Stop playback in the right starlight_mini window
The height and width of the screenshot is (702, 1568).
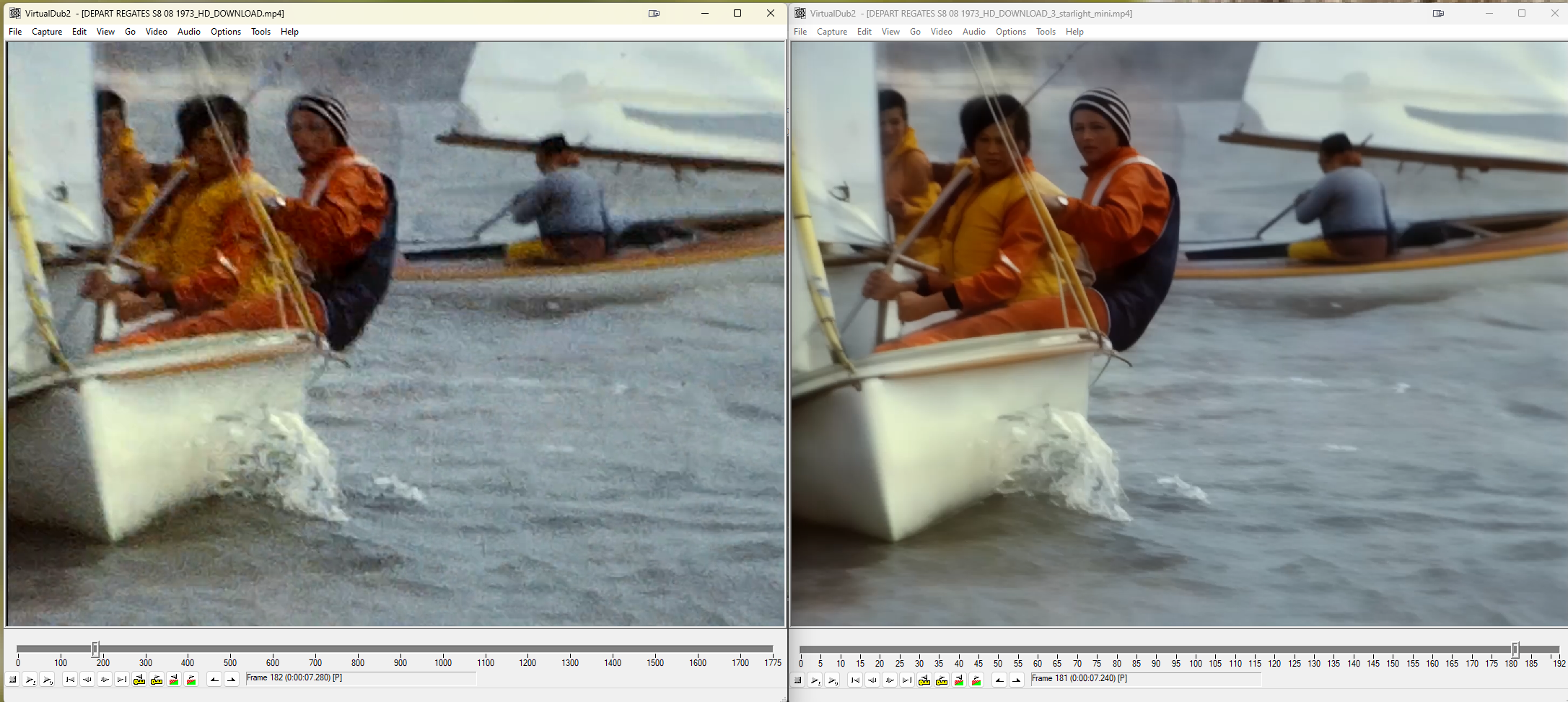point(797,680)
